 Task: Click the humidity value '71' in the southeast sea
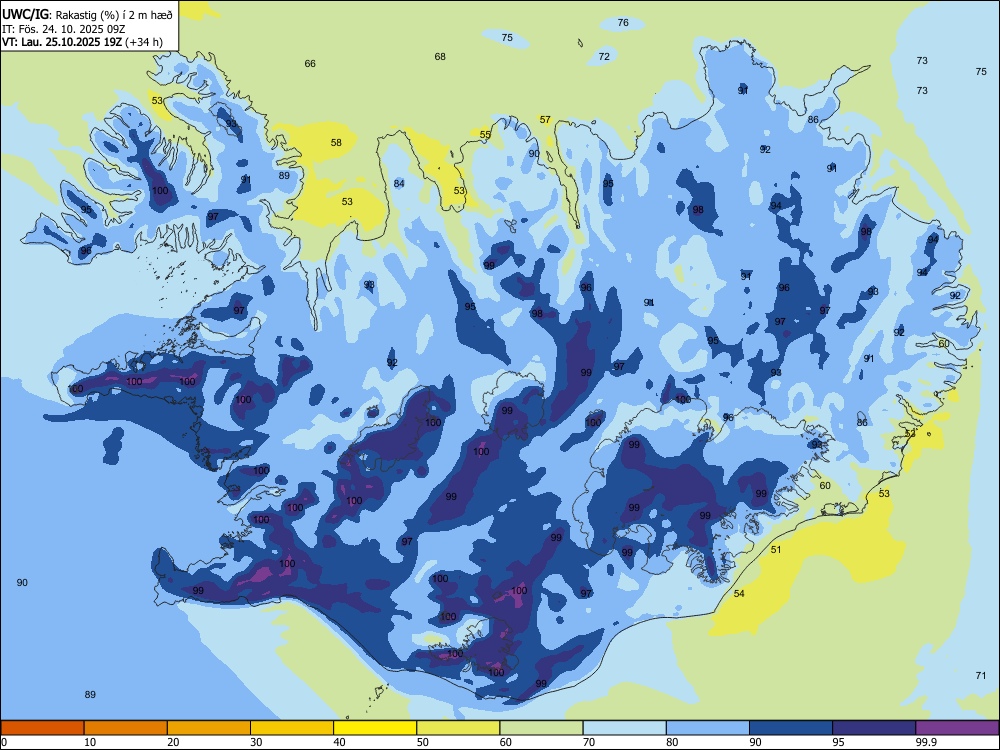[980, 675]
